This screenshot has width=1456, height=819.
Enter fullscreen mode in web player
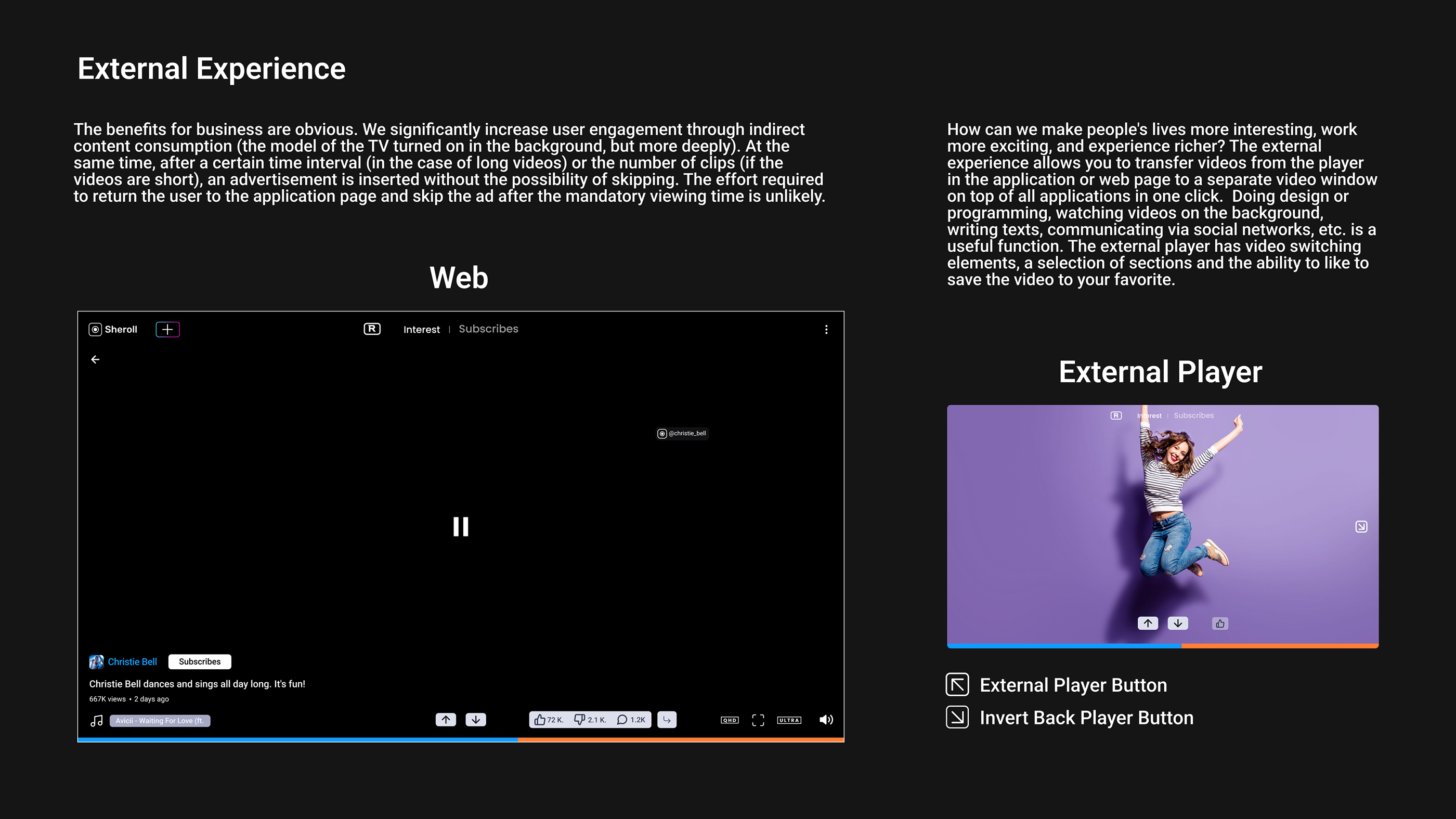[x=758, y=720]
